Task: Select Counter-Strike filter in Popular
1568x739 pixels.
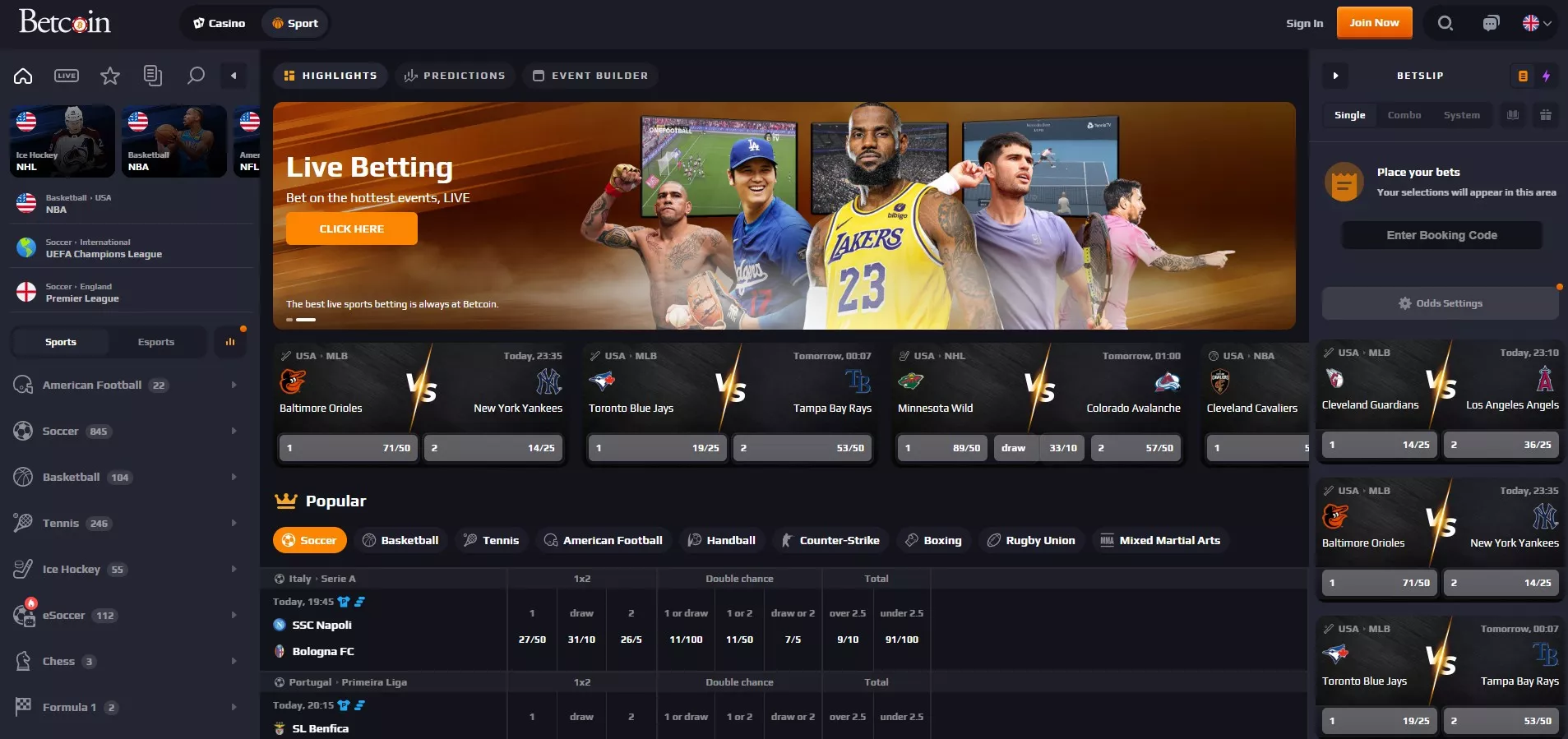Action: coord(830,540)
